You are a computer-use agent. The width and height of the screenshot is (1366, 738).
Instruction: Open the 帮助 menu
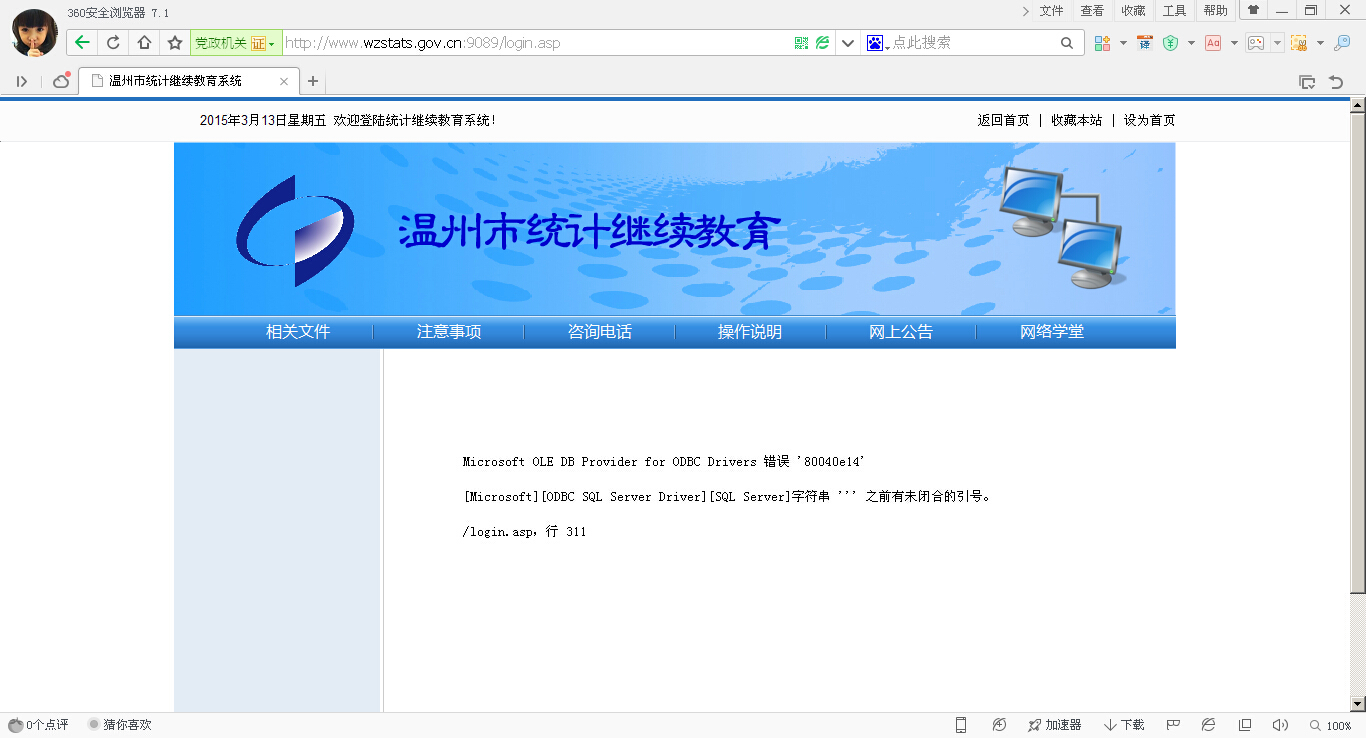coord(1215,11)
